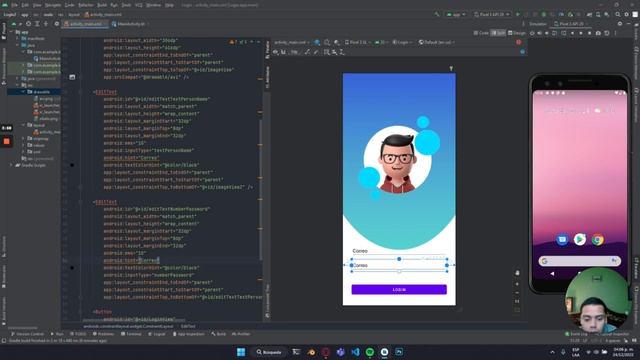The image size is (640, 360).
Task: Switch editor to Split view mode
Action: 498,33
